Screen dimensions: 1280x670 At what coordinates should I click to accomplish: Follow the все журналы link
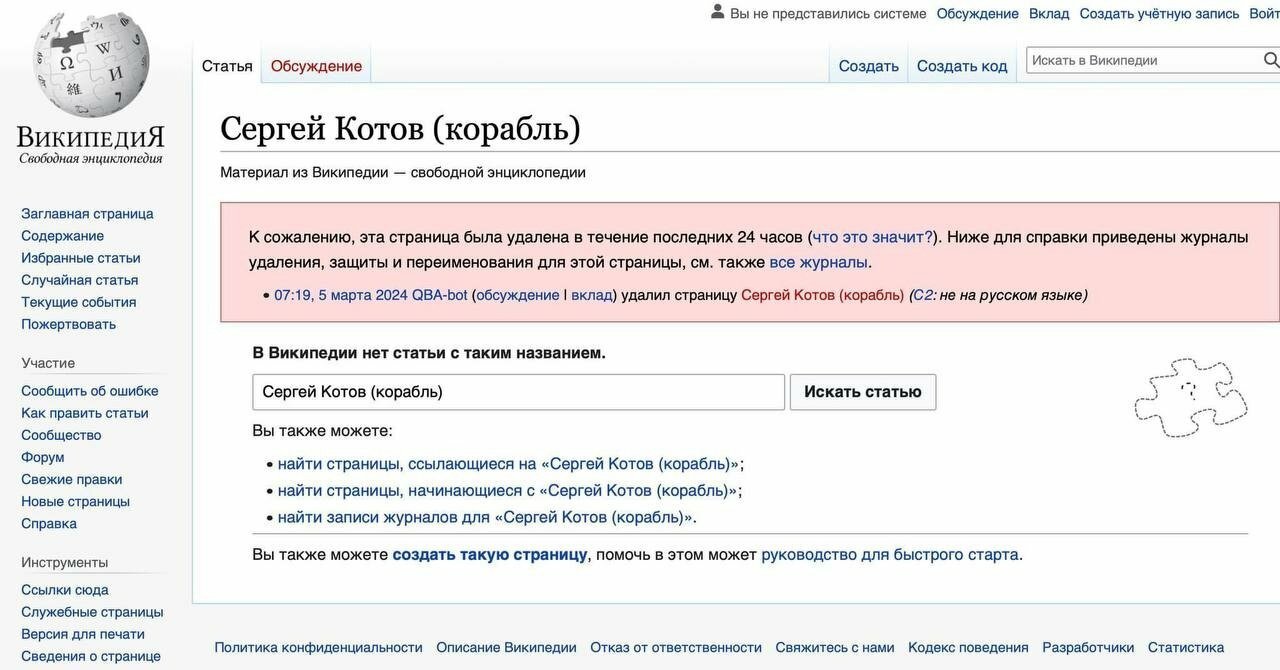coord(820,262)
